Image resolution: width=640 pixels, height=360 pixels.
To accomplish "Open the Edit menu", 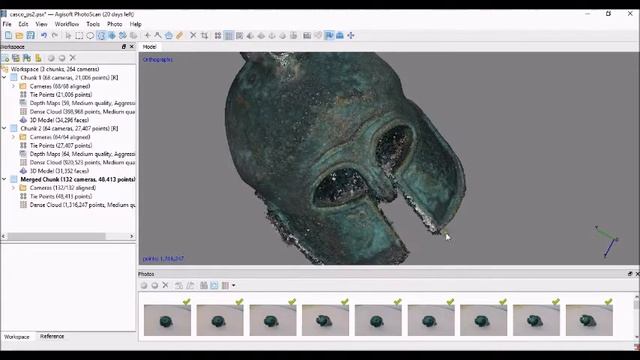I will tap(23, 24).
